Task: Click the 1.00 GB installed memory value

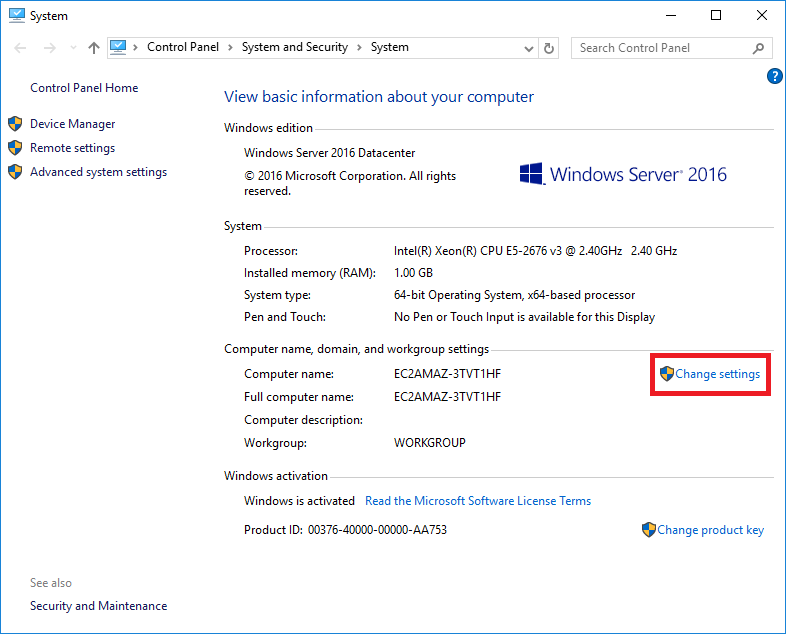Action: (414, 273)
